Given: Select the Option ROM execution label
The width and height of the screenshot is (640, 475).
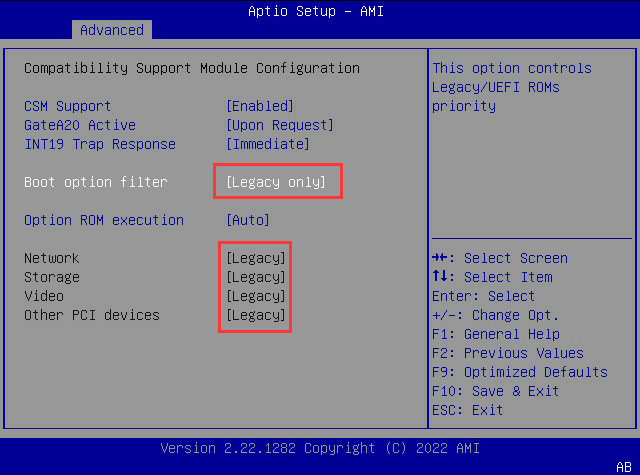Looking at the screenshot, I should coord(103,220).
